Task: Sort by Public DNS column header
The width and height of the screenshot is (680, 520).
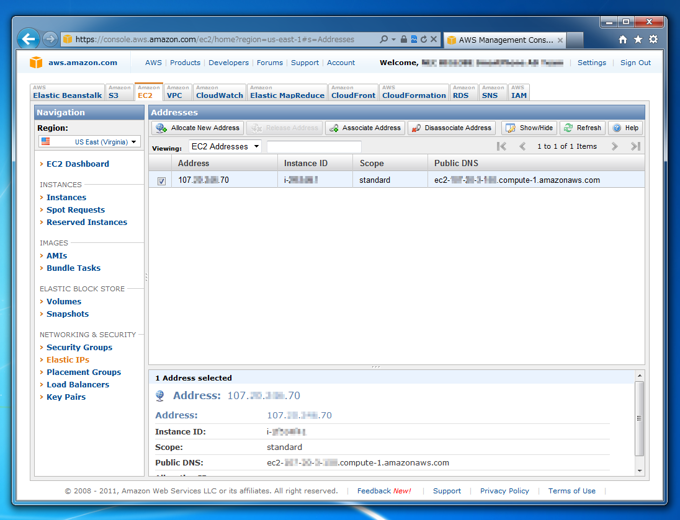Action: (x=536, y=163)
